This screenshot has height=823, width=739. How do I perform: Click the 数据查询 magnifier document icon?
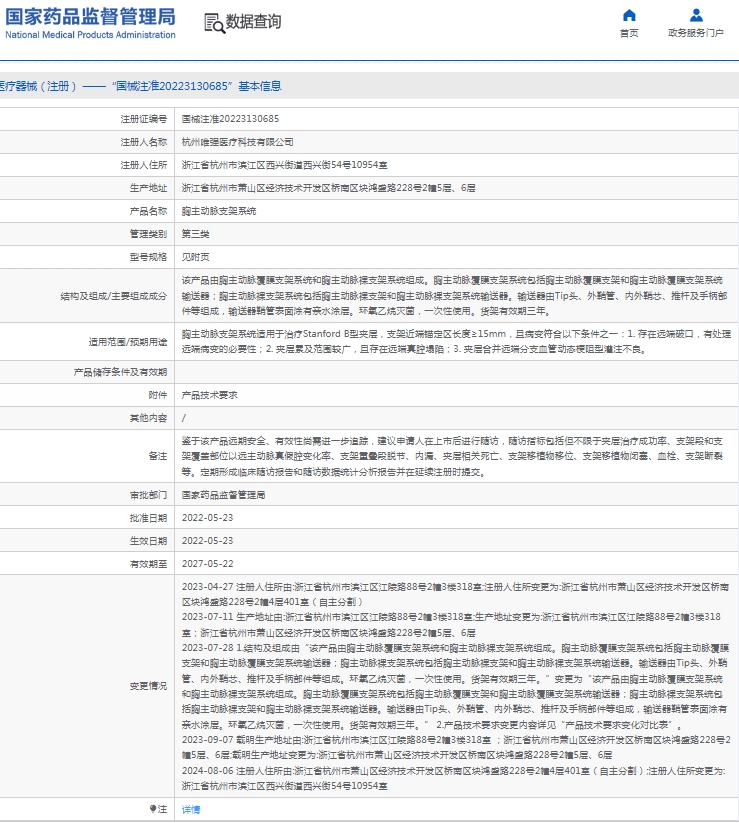coord(214,23)
